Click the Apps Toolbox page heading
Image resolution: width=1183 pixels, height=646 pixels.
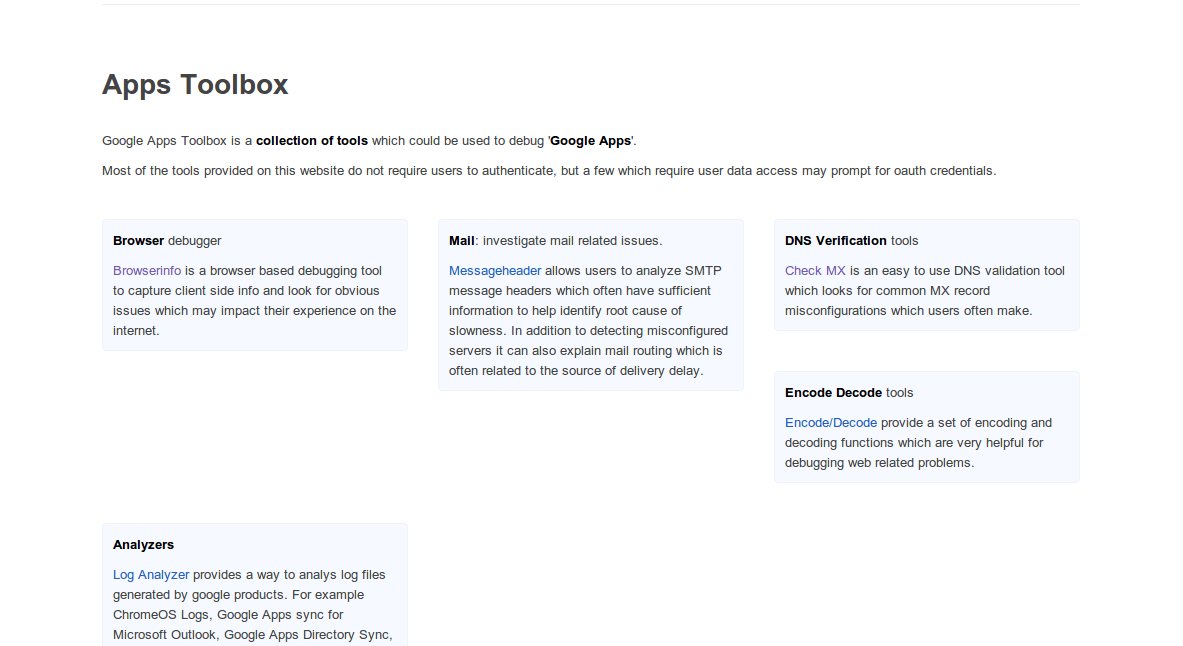[x=195, y=85]
